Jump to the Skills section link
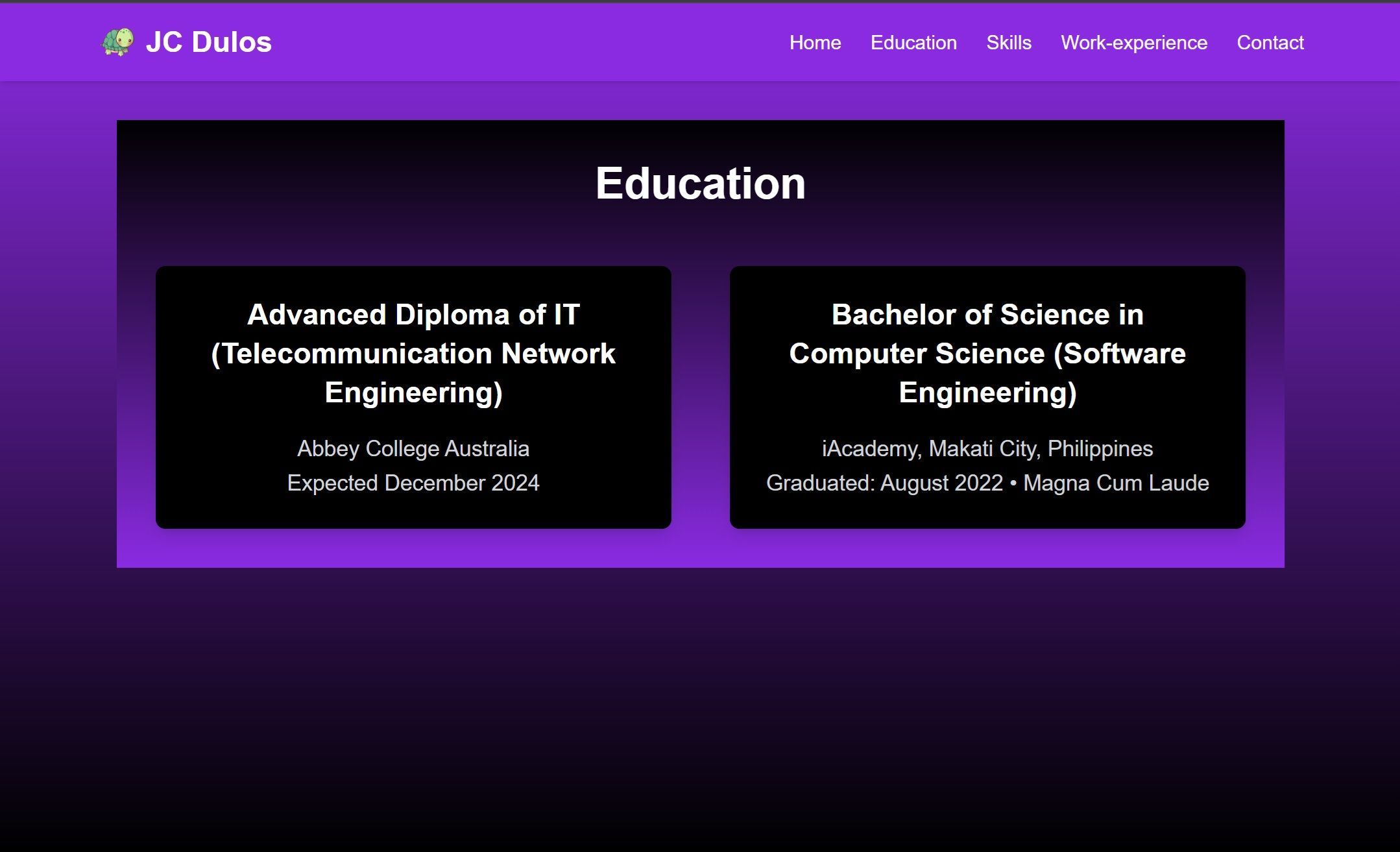 click(x=1008, y=43)
